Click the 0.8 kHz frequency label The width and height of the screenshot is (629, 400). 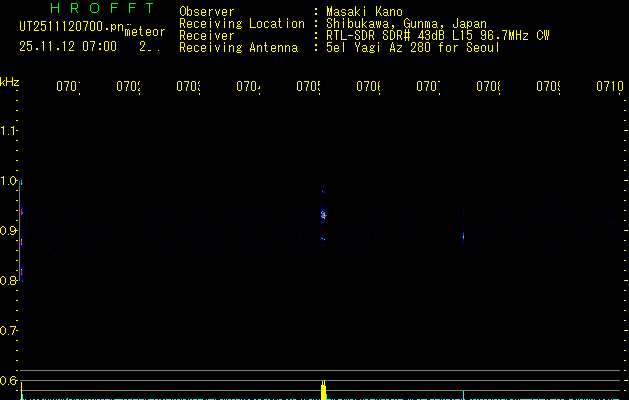[x=8, y=281]
